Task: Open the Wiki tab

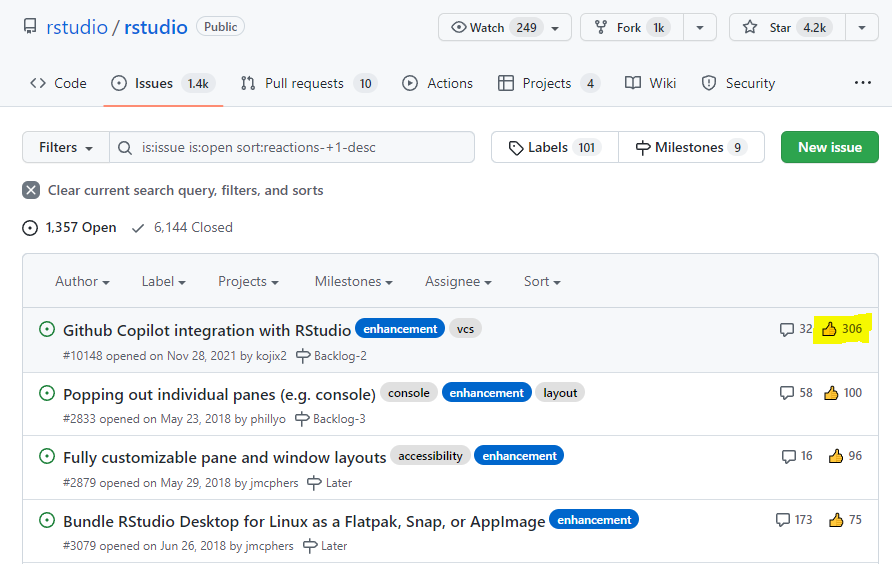Action: click(651, 83)
